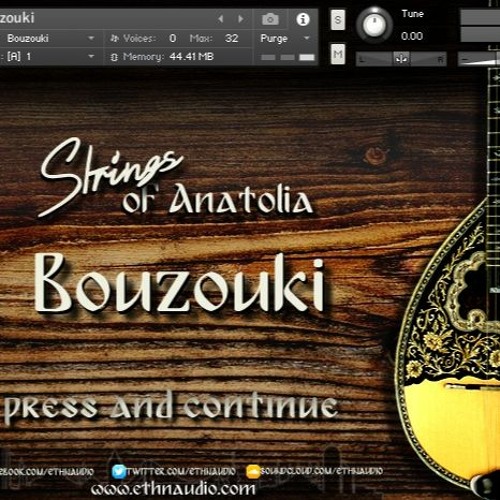Click the Tune knob
Image resolution: width=500 pixels, height=500 pixels.
click(x=374, y=24)
